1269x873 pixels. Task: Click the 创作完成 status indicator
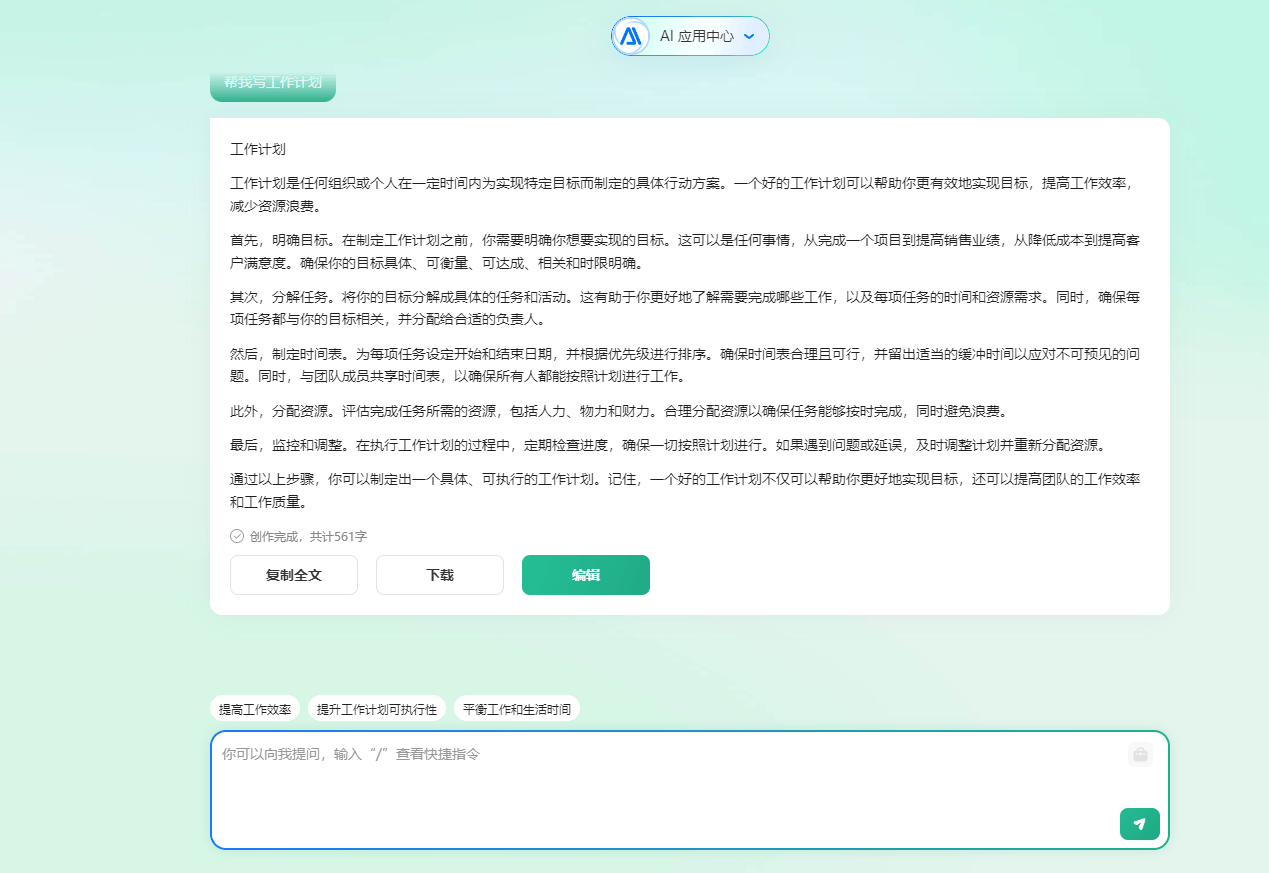click(268, 536)
